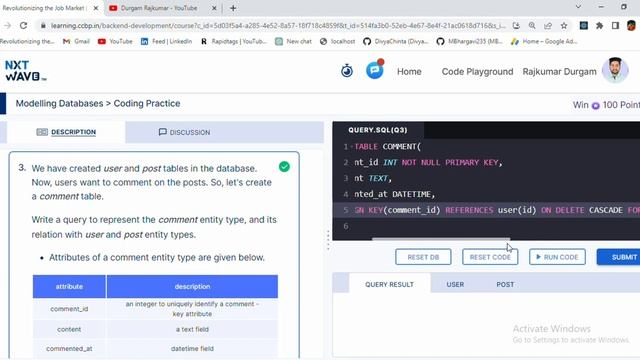The width and height of the screenshot is (640, 360).
Task: Open the localhost bookmark
Action: click(x=338, y=41)
